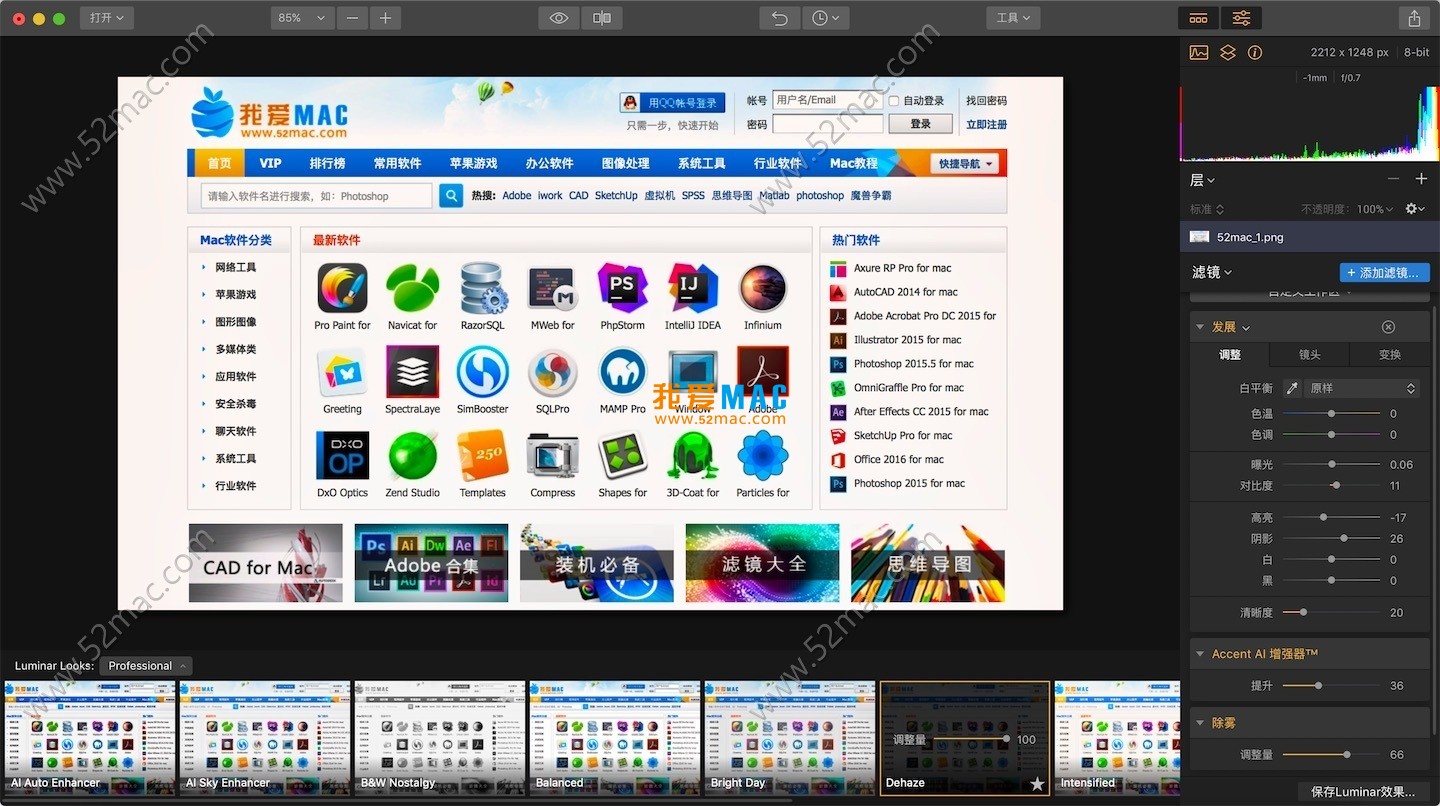Apply the AI Sky Enhancer look

tap(265, 738)
